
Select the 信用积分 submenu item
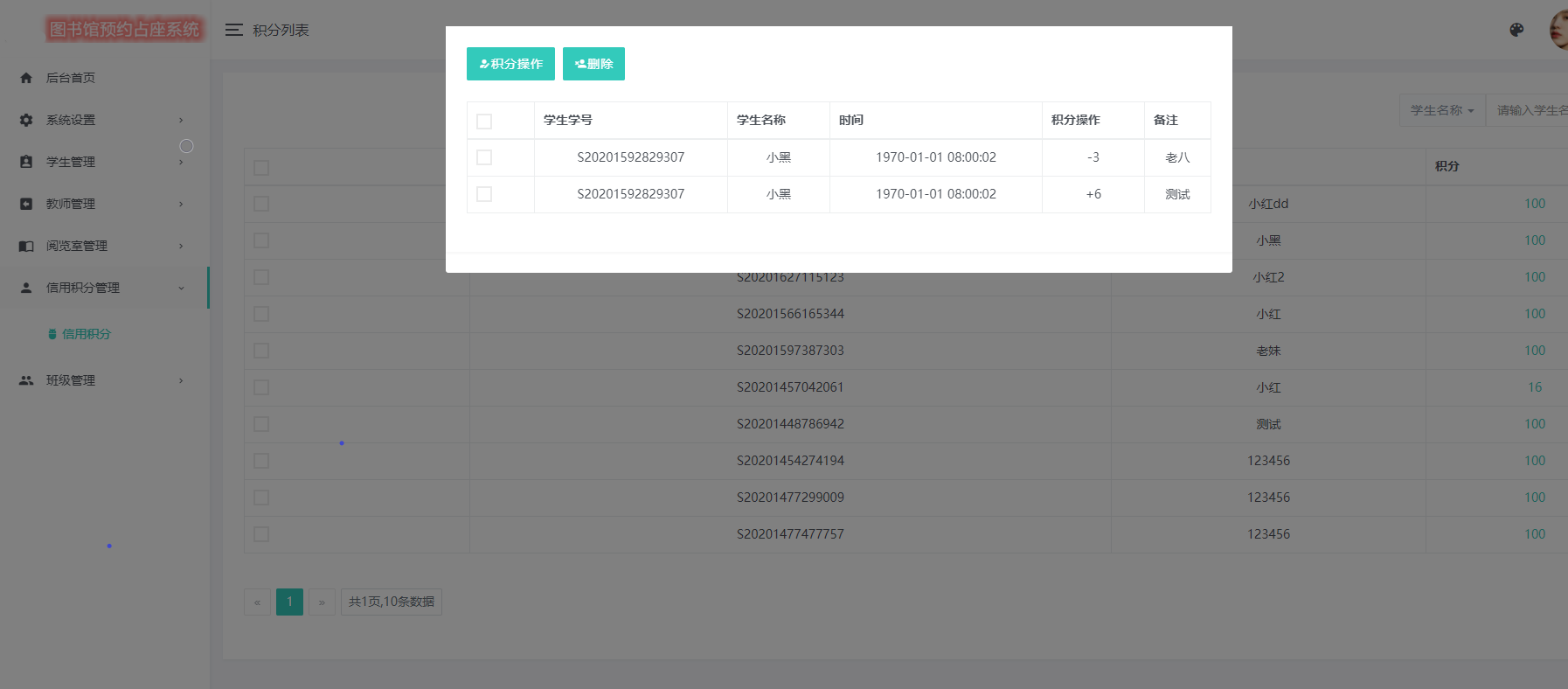[87, 334]
